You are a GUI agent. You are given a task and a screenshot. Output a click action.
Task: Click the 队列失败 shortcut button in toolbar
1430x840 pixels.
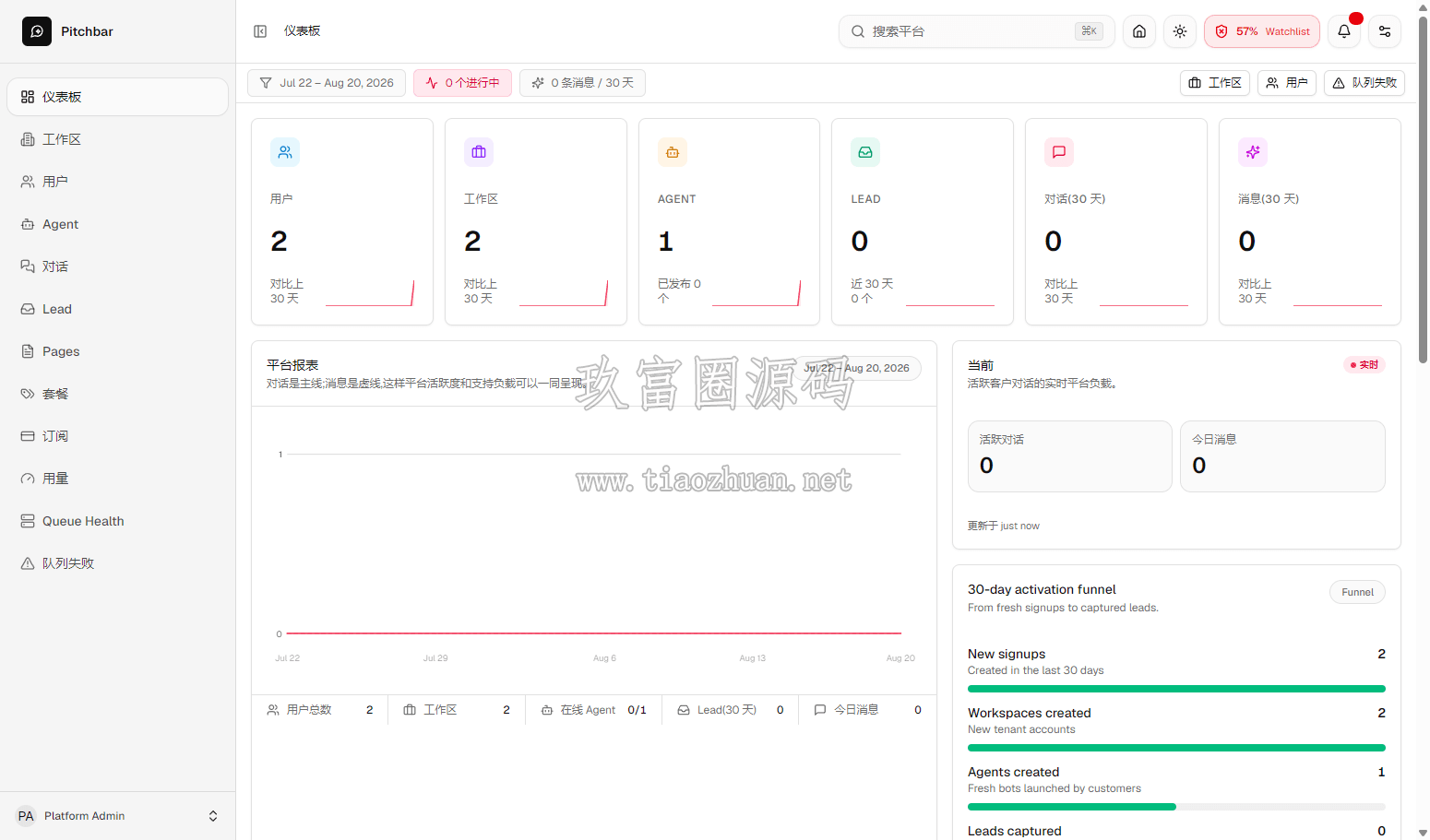[x=1364, y=83]
